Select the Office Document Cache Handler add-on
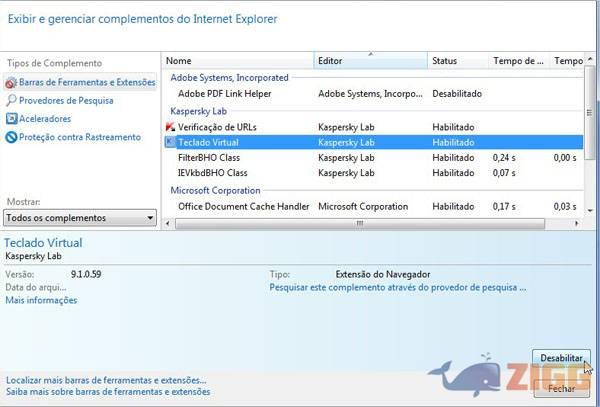This screenshot has width=600, height=407. [243, 207]
